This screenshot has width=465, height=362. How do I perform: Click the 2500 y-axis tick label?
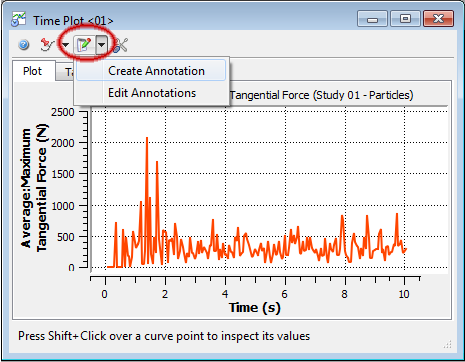(63, 112)
